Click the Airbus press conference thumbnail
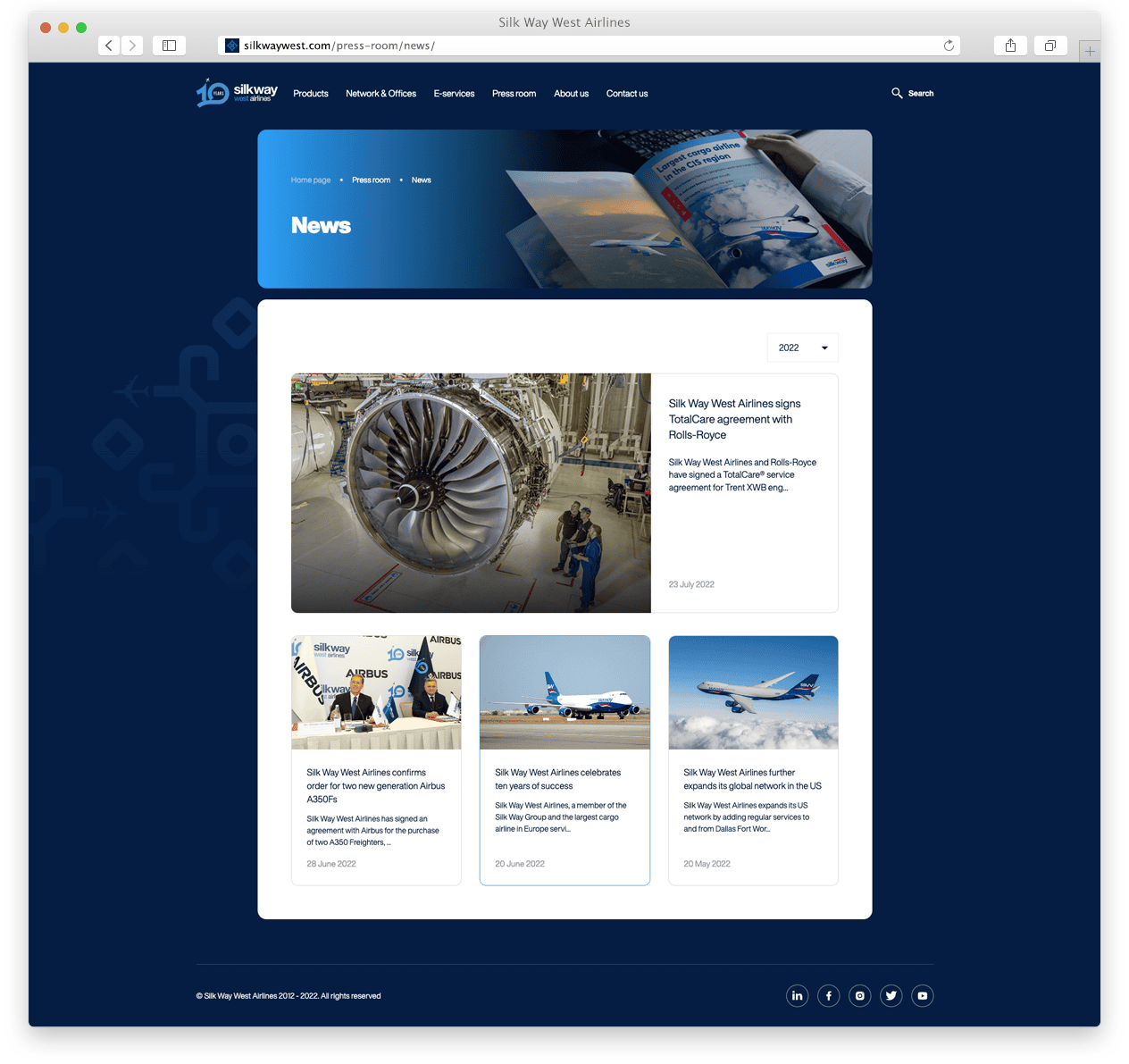 pyautogui.click(x=376, y=692)
